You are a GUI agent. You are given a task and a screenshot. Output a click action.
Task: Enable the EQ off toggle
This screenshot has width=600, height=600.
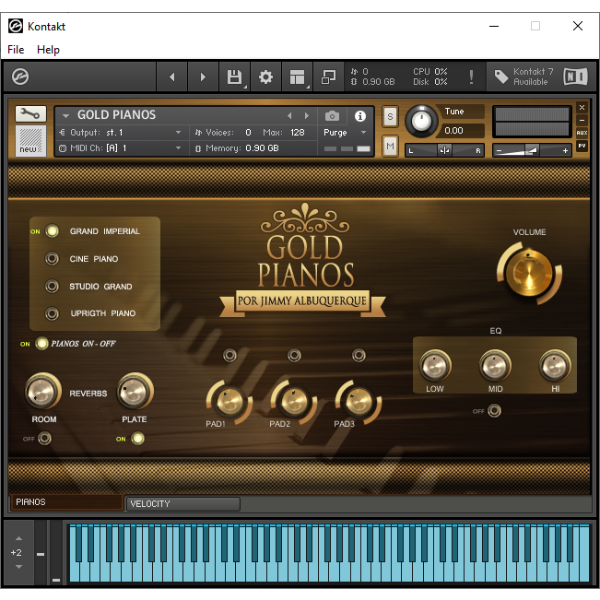pos(494,411)
